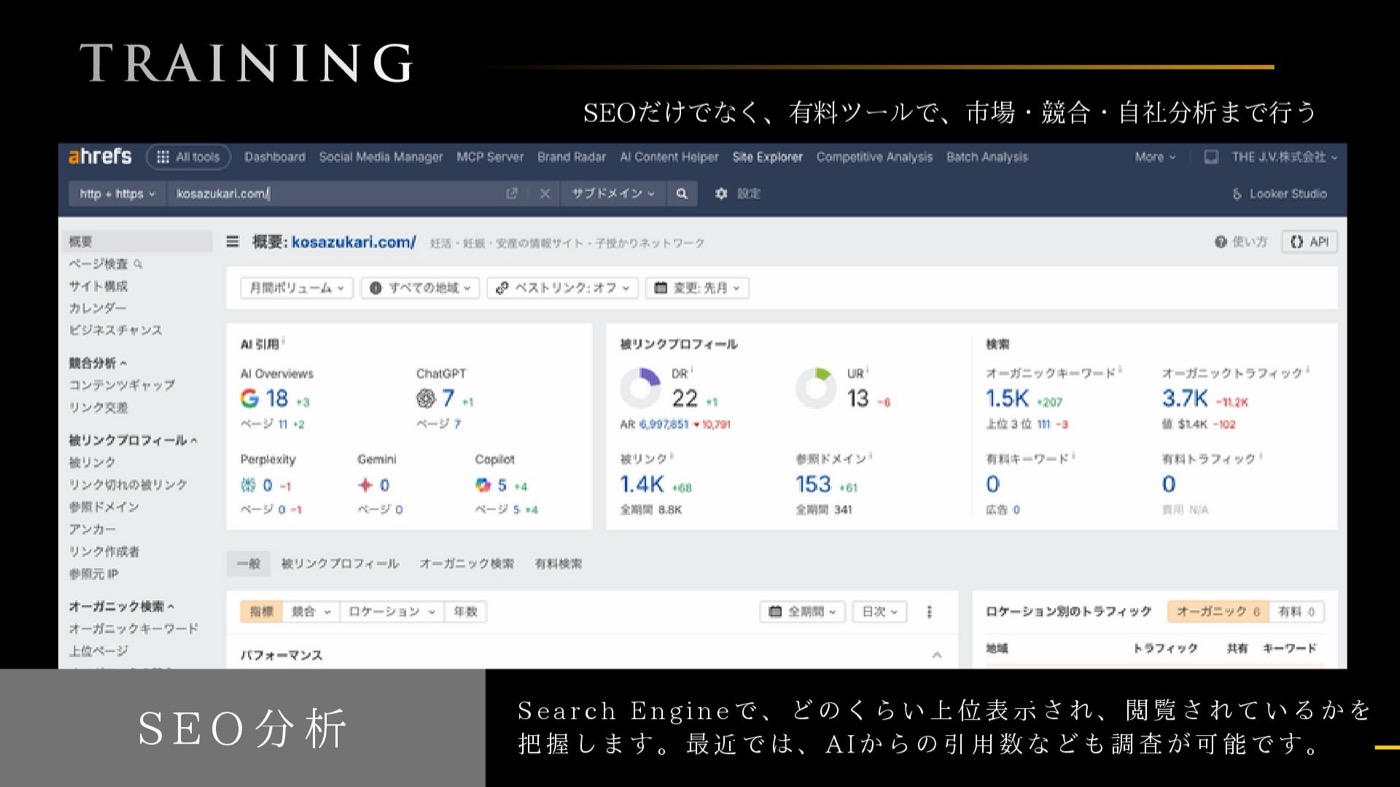
Task: Open コンテンツギャップ in sidebar
Action: (122, 385)
